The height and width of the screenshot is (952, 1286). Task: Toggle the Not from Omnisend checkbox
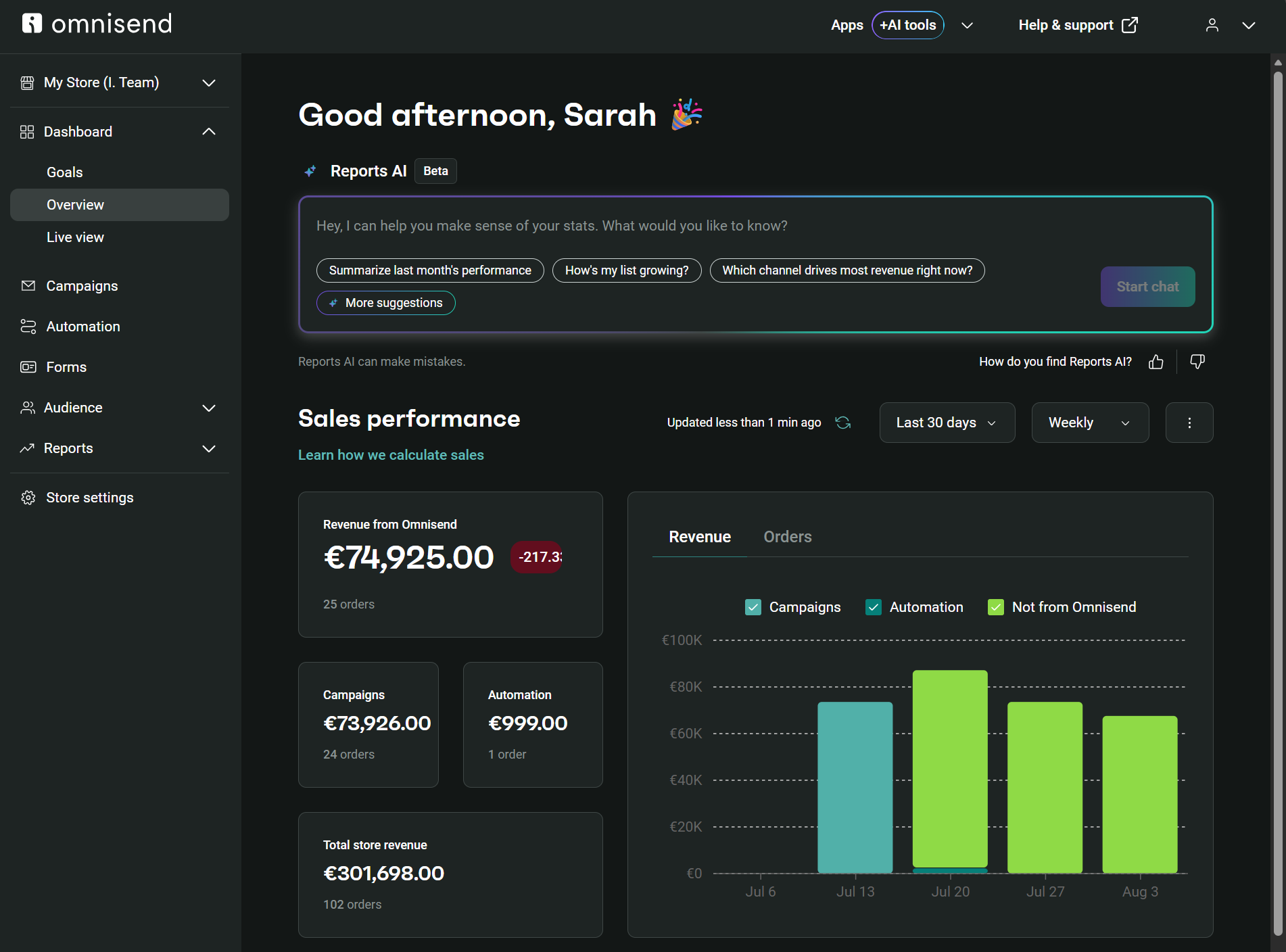coord(996,607)
